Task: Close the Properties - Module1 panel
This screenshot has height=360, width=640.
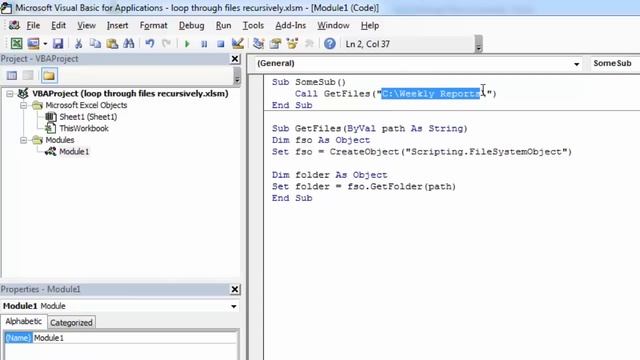Action: 235,289
